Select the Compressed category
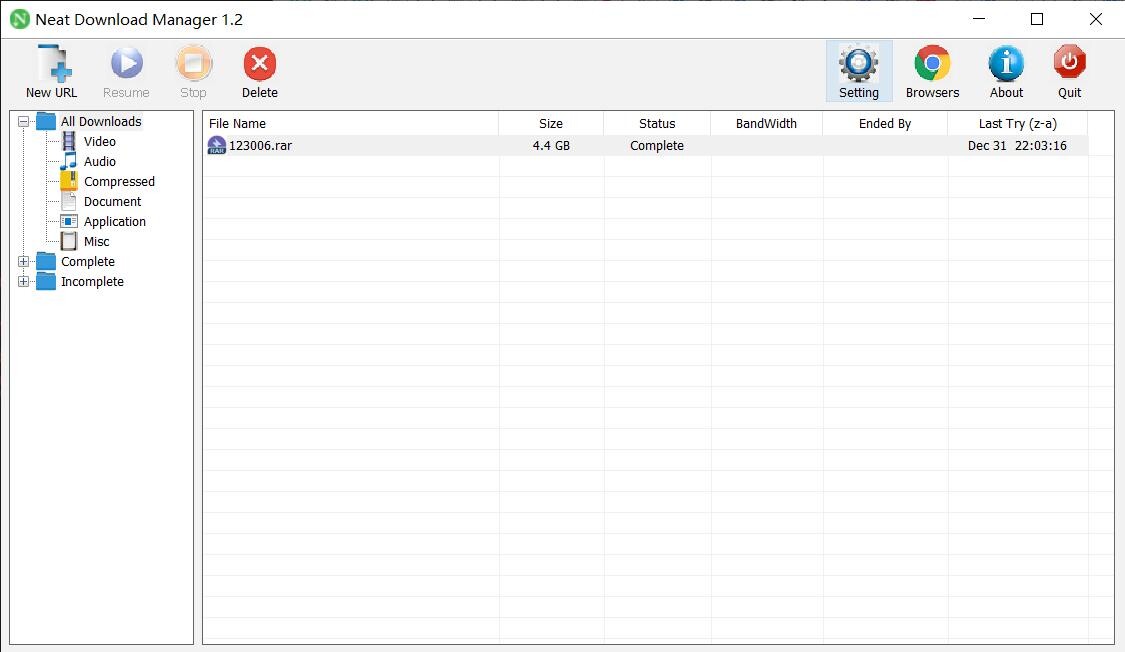The image size is (1125, 652). point(118,182)
